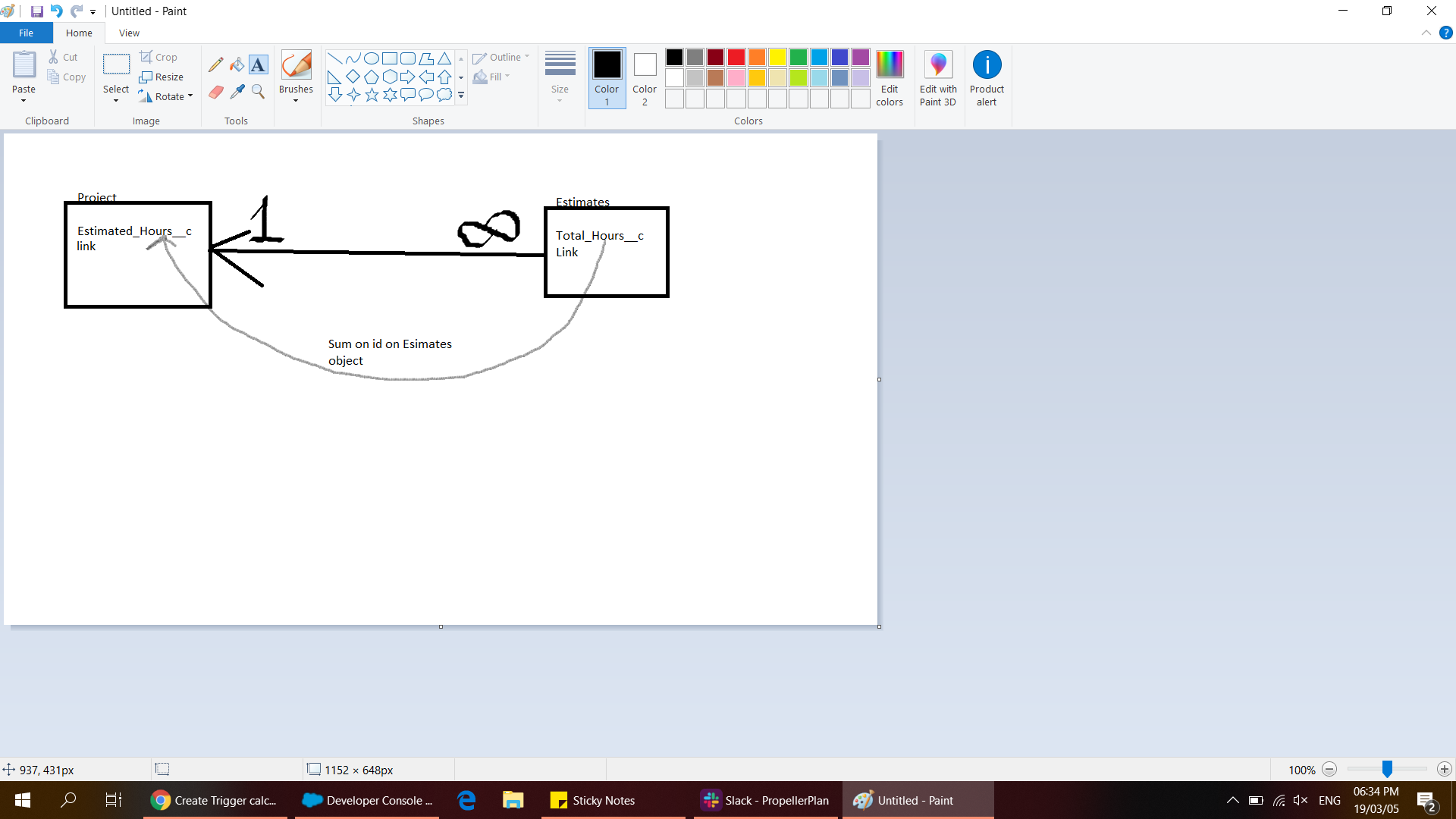Pick the red color swatch
The image size is (1456, 819).
pyautogui.click(x=736, y=58)
